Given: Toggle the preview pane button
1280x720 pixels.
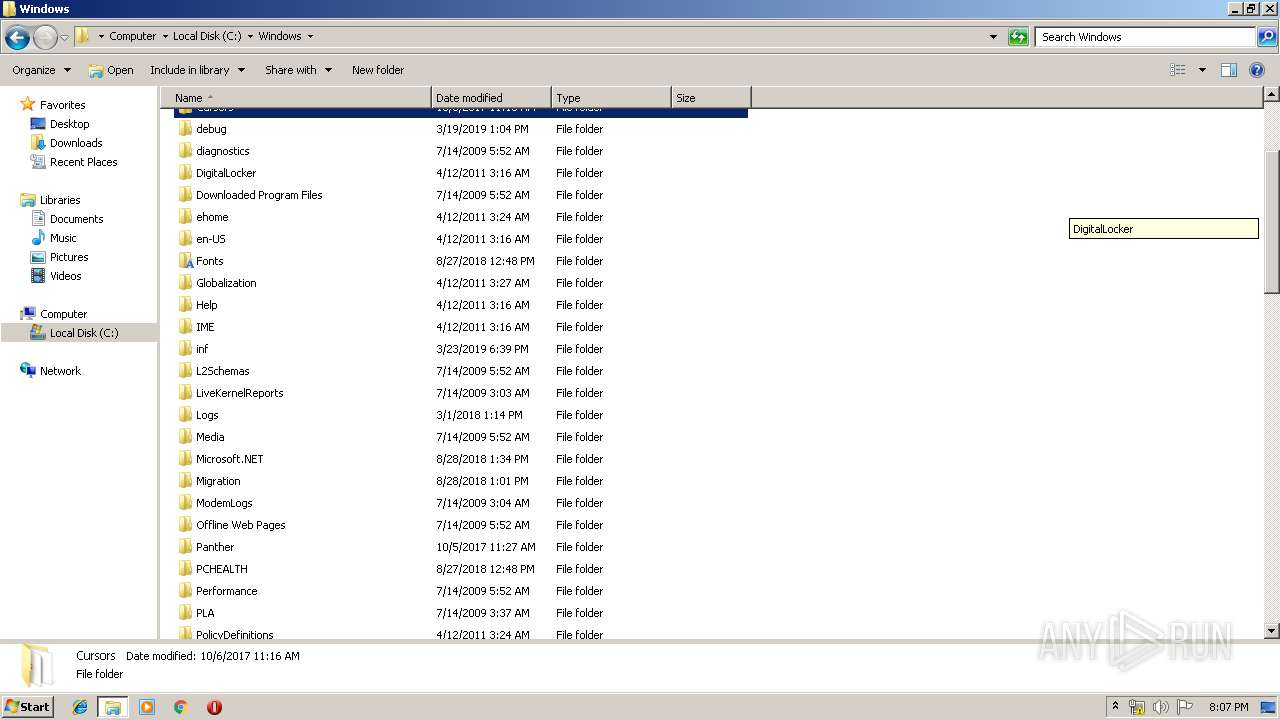Looking at the screenshot, I should [x=1229, y=70].
